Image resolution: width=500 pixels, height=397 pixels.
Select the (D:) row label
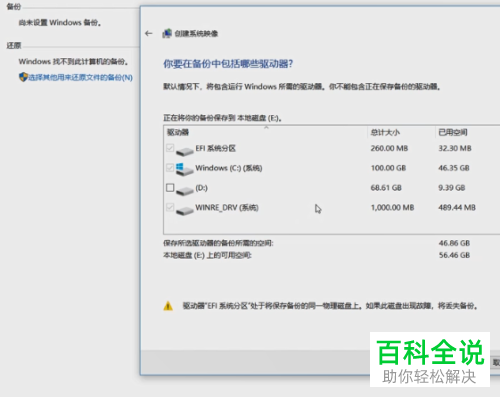201,188
